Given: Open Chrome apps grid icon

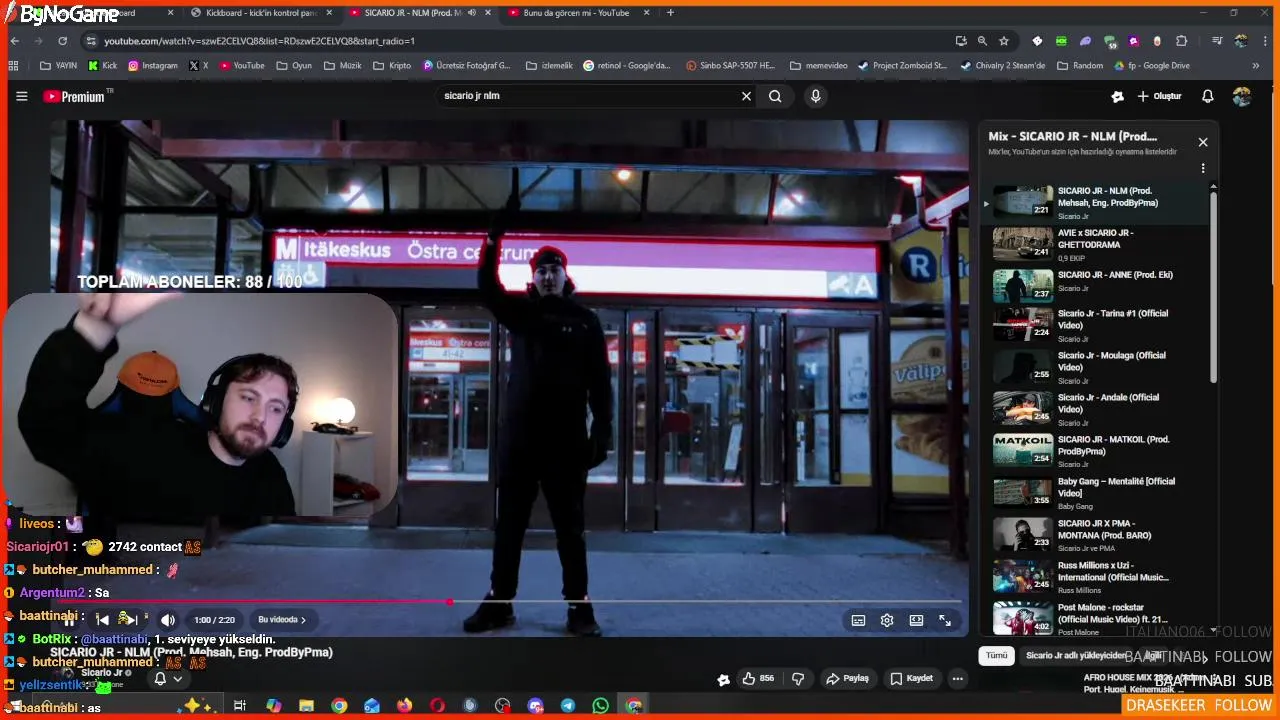Looking at the screenshot, I should (13, 66).
